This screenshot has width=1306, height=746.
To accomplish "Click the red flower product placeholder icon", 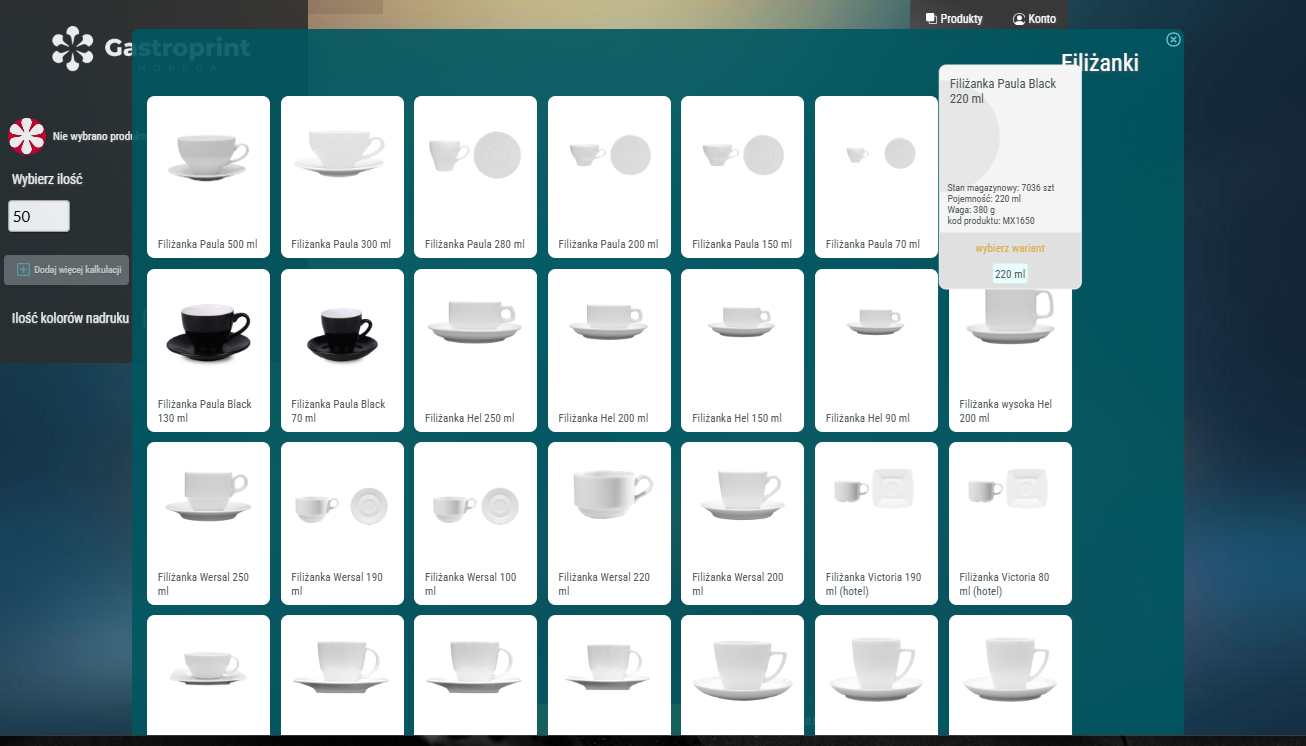I will click(27, 137).
